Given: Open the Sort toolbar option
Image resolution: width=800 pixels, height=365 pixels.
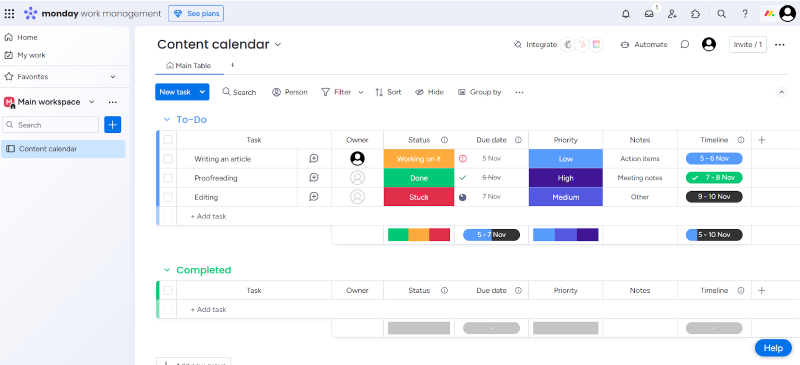Looking at the screenshot, I should click(x=388, y=92).
